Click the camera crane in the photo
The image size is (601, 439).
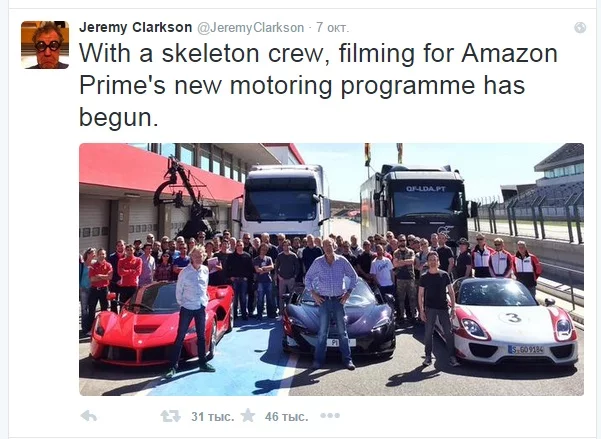click(186, 197)
